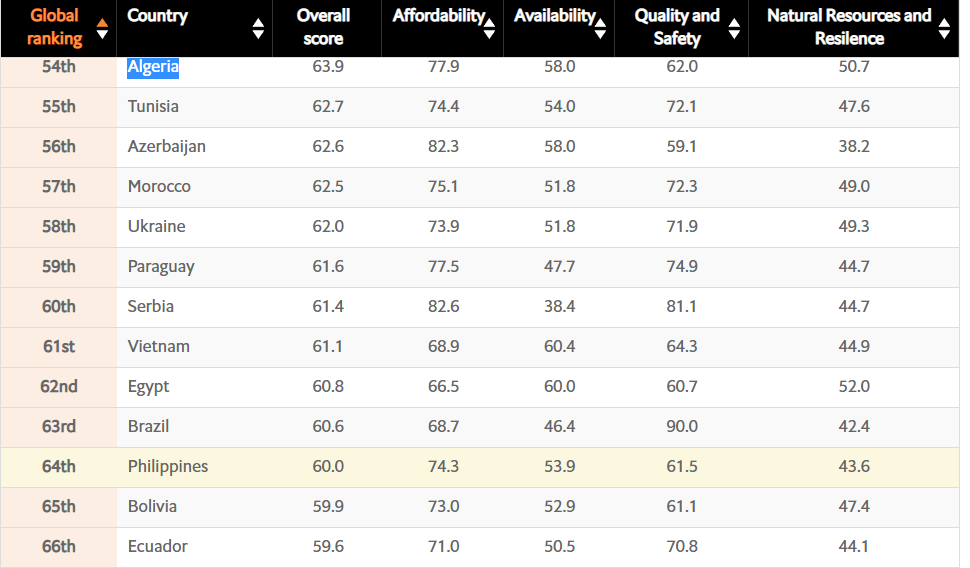The height and width of the screenshot is (568, 970).
Task: Click the Tunisia country cell
Action: pos(153,107)
